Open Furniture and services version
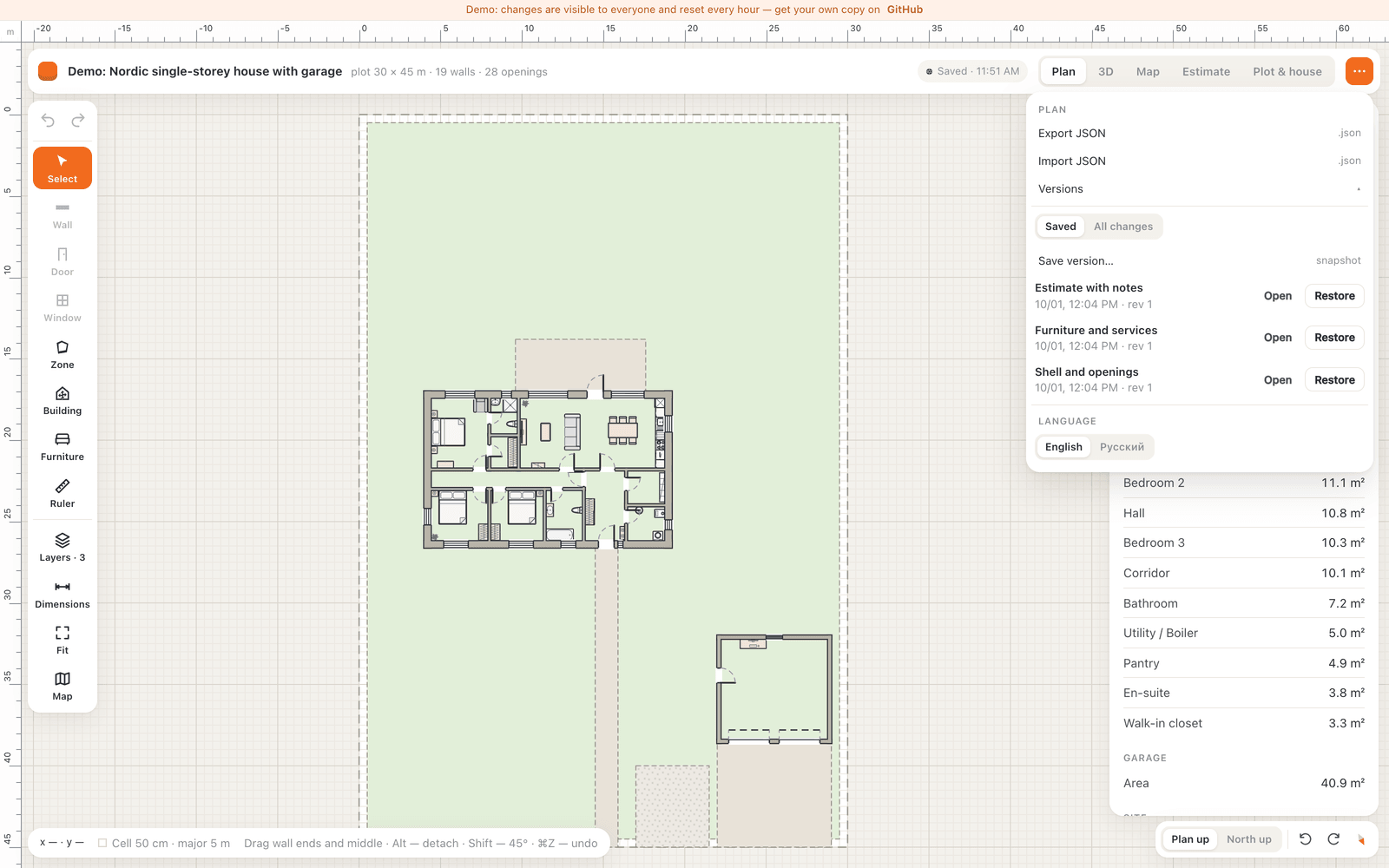This screenshot has width=1389, height=868. pyautogui.click(x=1277, y=338)
